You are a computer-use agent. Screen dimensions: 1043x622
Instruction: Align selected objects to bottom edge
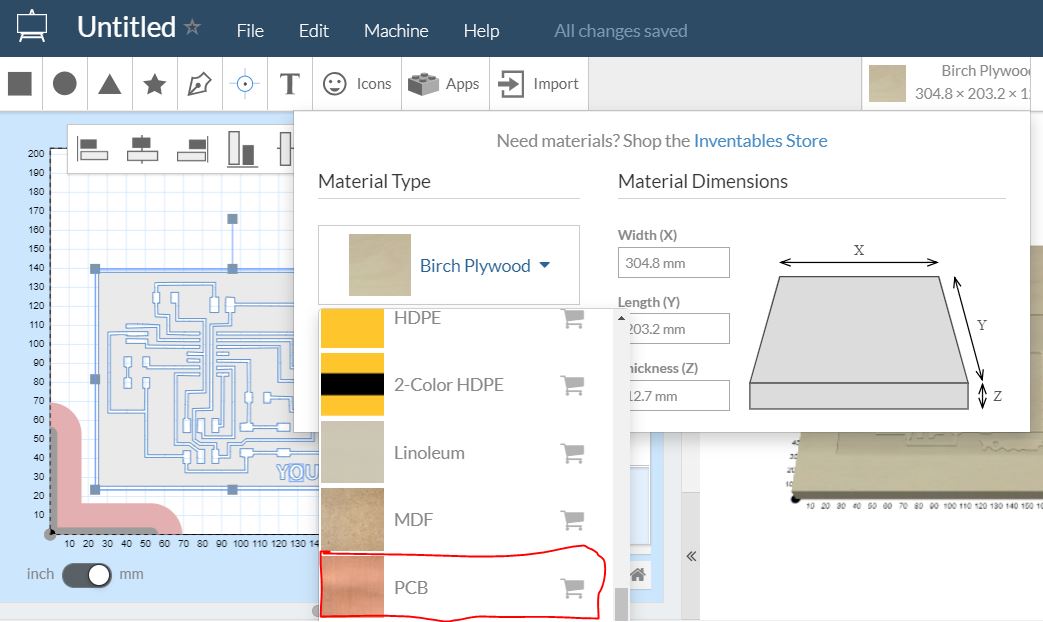(241, 148)
